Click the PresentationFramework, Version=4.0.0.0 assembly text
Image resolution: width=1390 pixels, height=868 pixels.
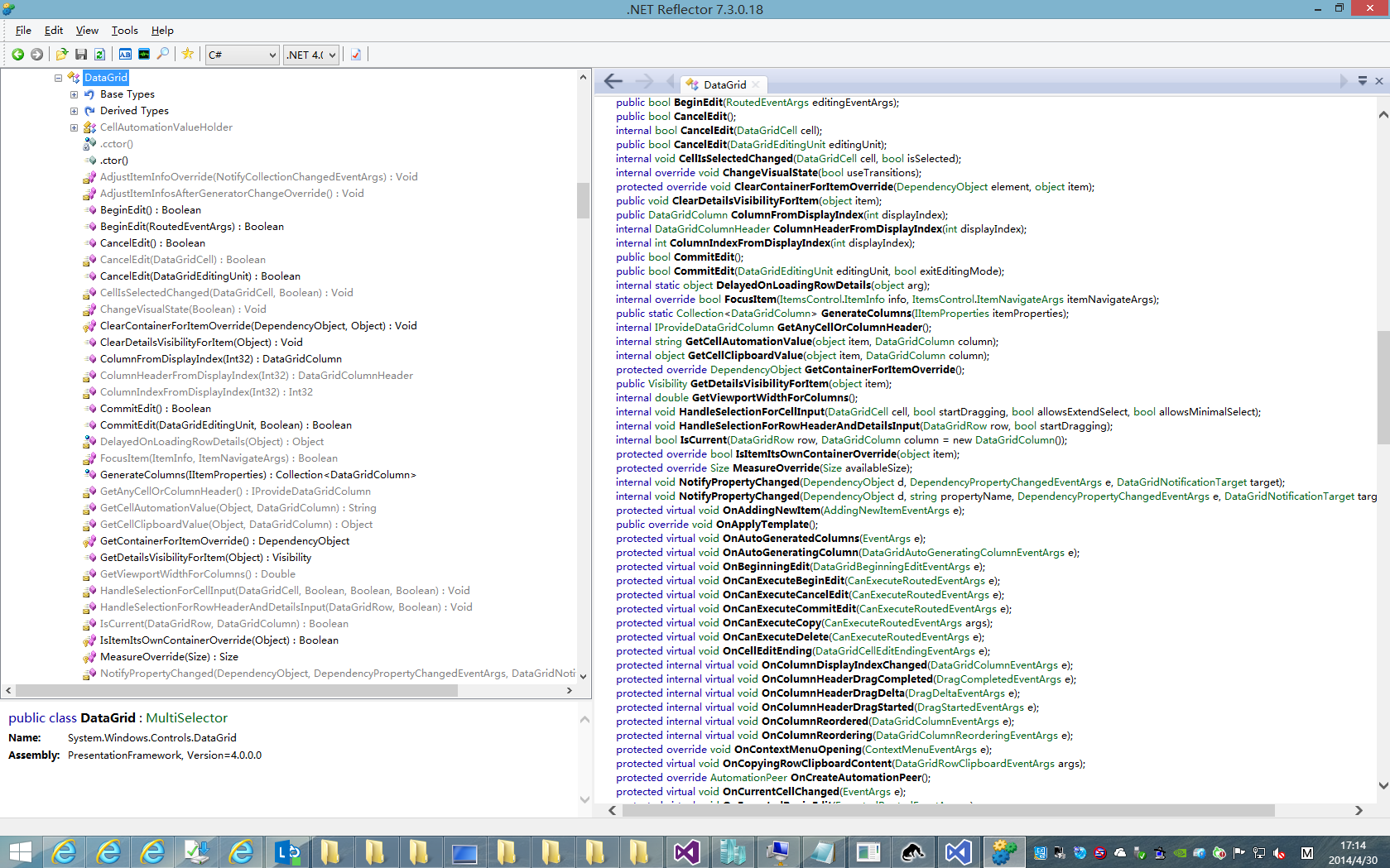[x=165, y=755]
